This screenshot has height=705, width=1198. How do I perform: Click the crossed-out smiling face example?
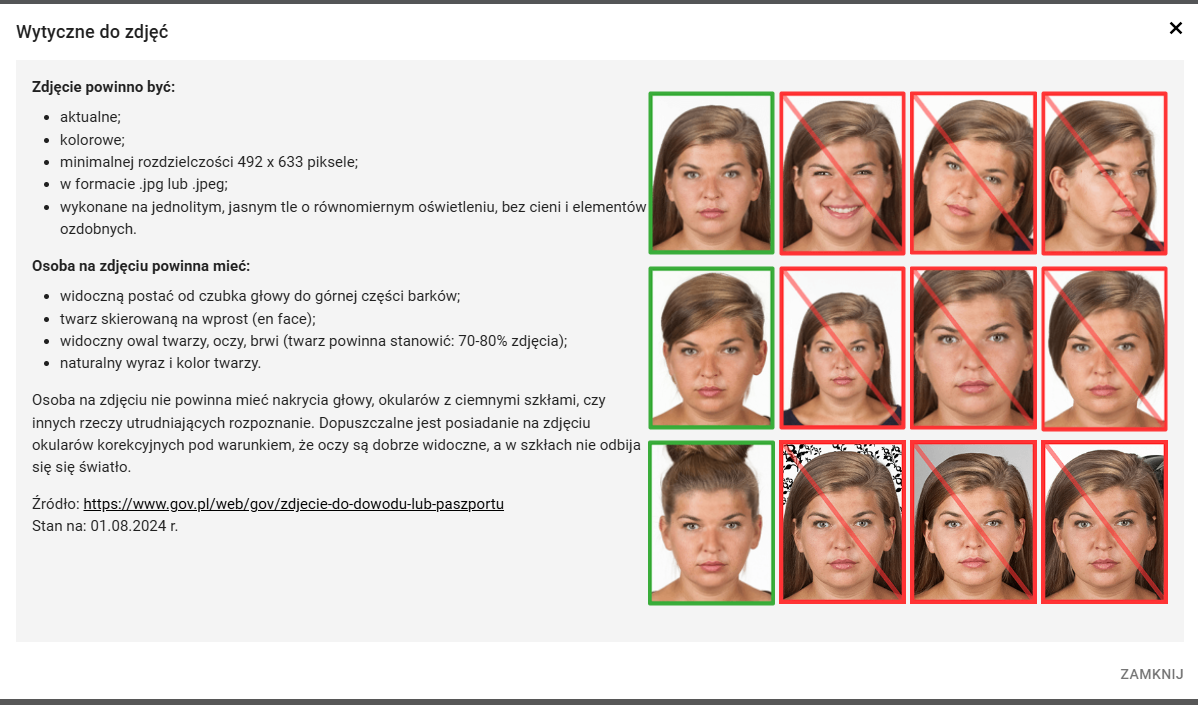(x=842, y=172)
